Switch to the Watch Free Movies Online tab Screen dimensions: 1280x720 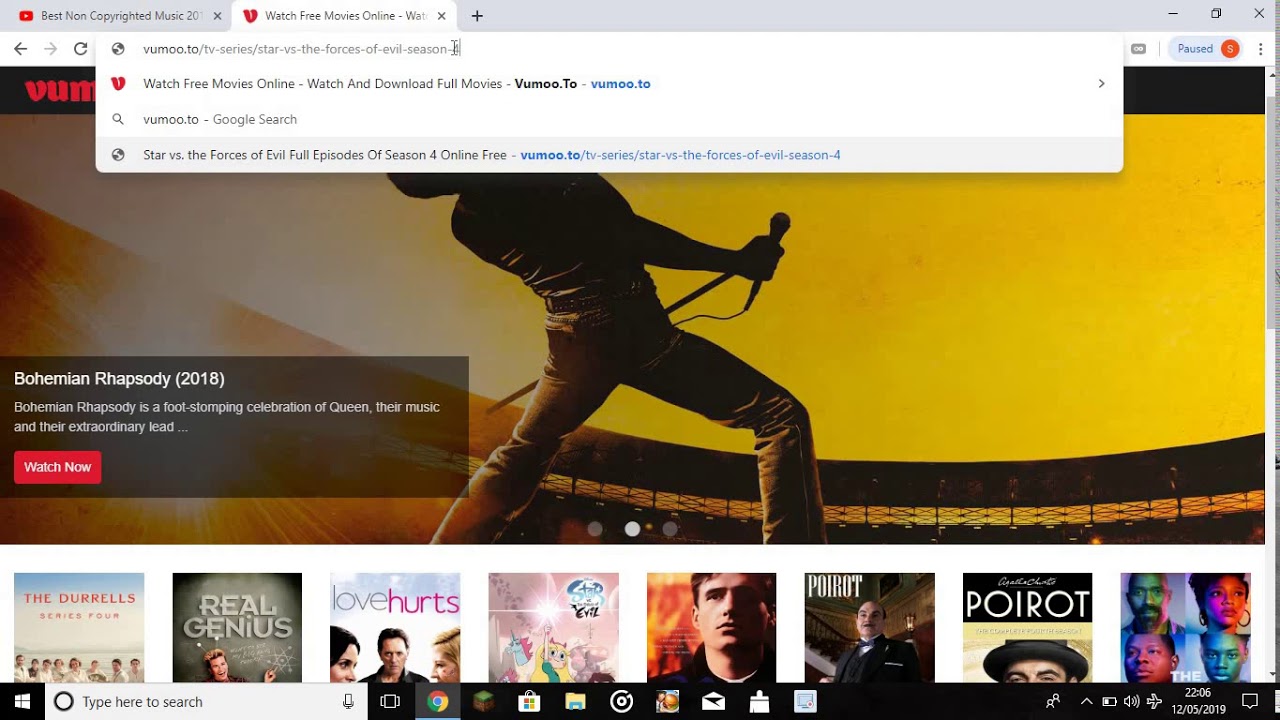coord(340,16)
